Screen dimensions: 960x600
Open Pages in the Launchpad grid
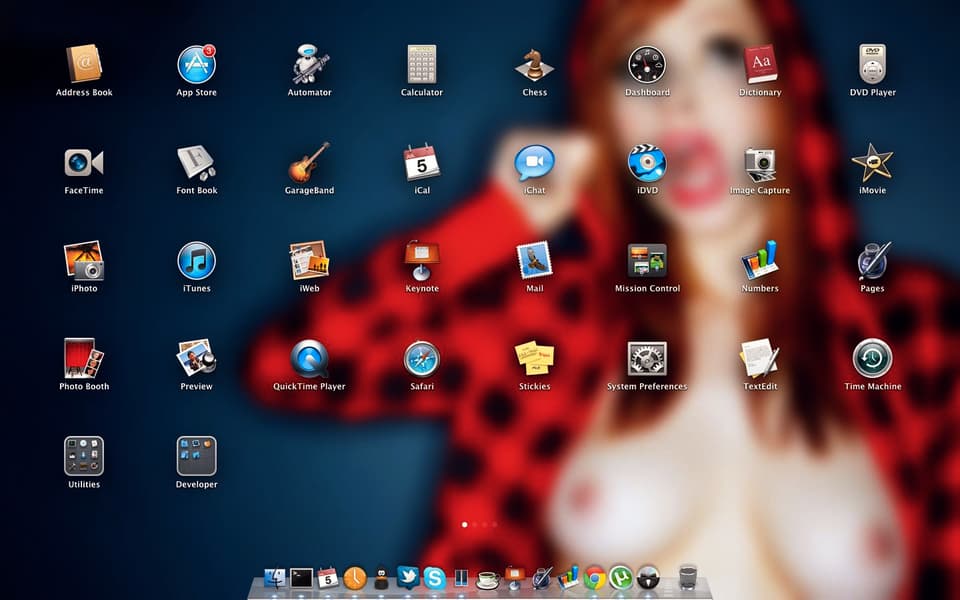(x=872, y=261)
